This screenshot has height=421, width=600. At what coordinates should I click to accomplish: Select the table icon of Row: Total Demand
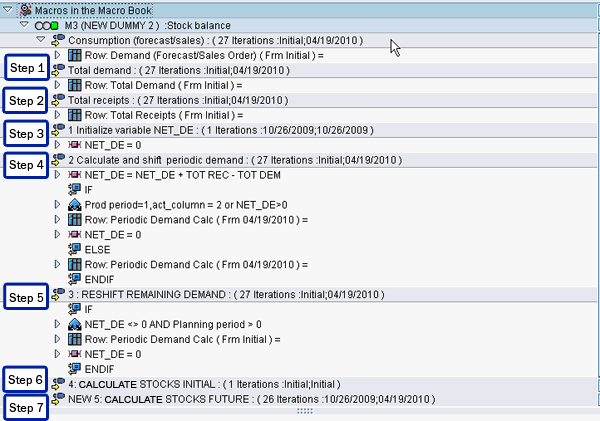tap(75, 85)
